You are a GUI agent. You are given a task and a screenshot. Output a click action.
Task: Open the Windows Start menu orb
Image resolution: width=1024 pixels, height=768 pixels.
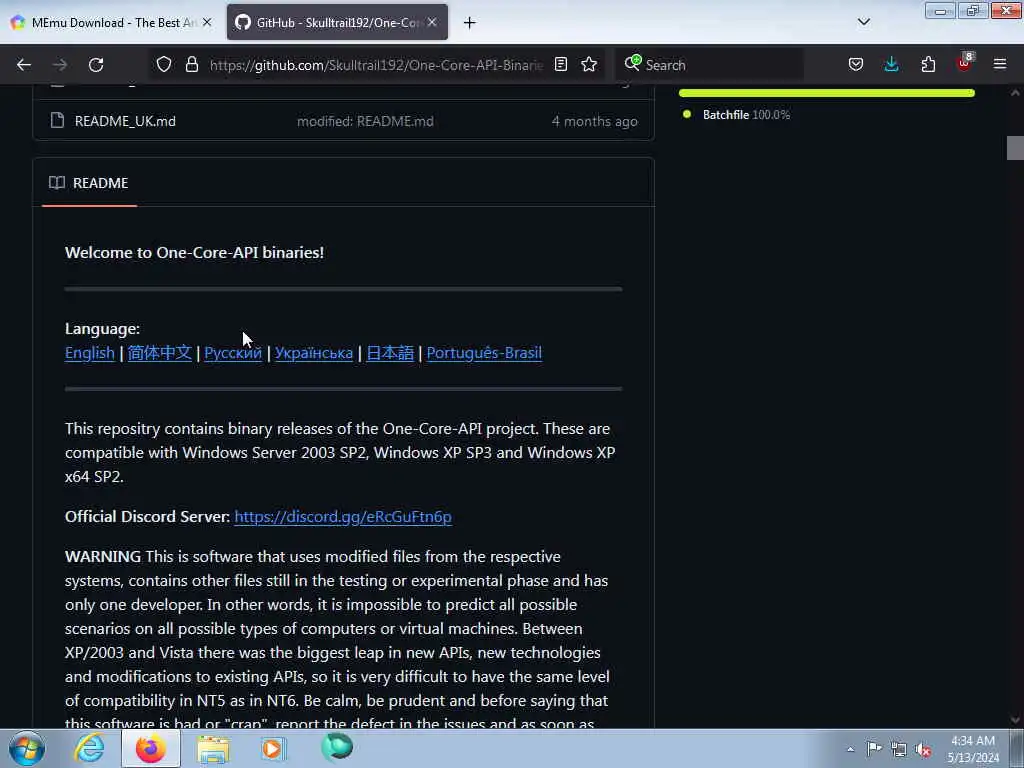tap(27, 748)
